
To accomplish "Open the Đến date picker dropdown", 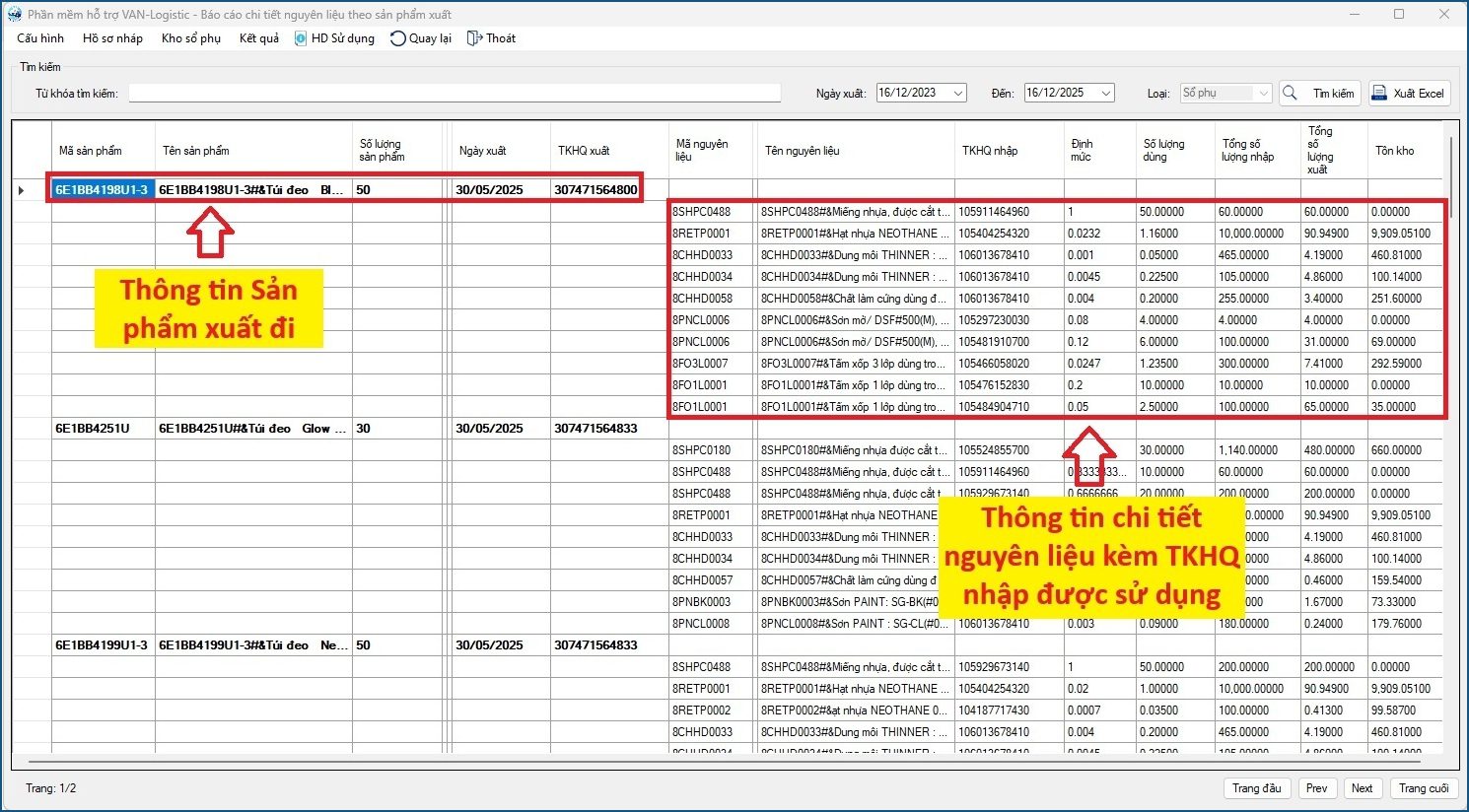I will coord(1105,94).
